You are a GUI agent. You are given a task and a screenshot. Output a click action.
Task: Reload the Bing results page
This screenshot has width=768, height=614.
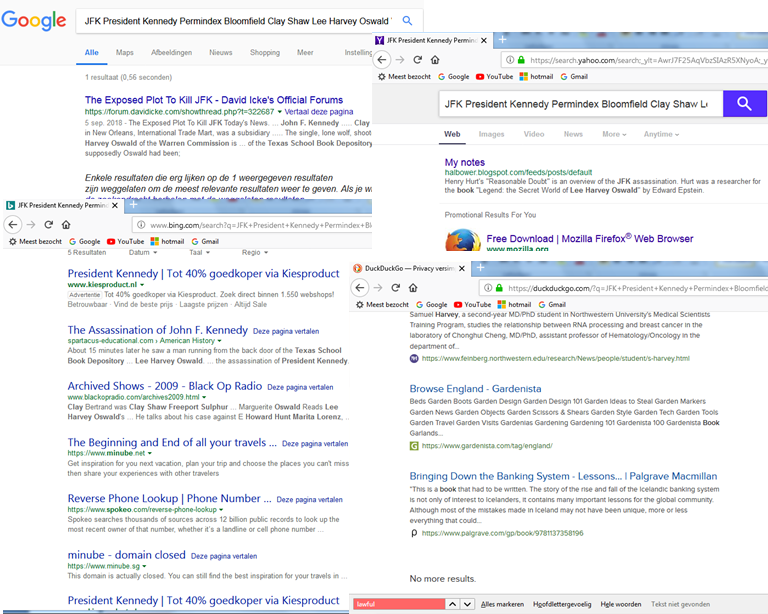point(48,225)
